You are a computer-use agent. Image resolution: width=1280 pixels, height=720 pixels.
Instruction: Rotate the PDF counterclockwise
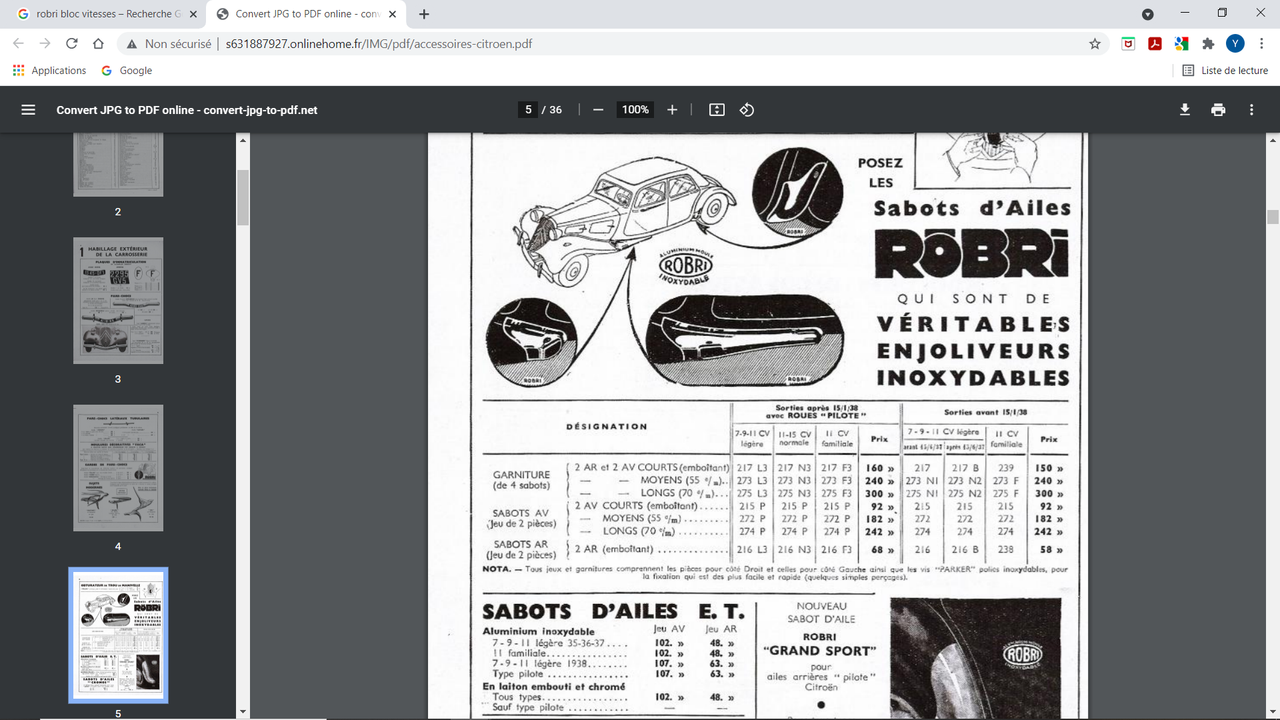point(747,110)
